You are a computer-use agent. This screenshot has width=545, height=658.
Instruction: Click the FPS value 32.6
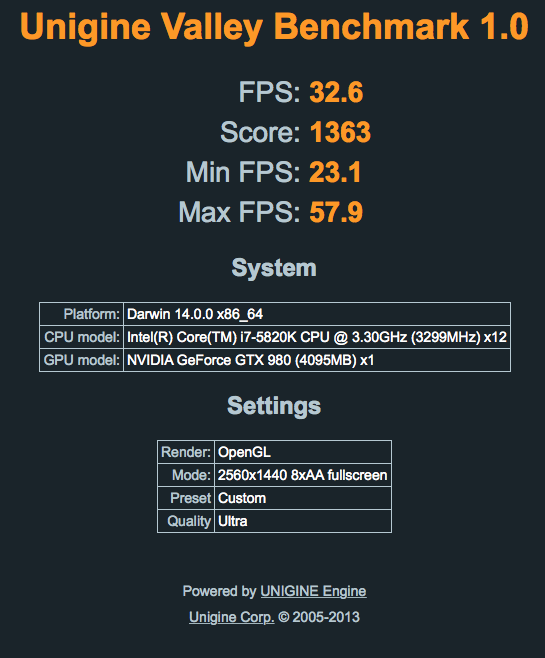tap(336, 92)
